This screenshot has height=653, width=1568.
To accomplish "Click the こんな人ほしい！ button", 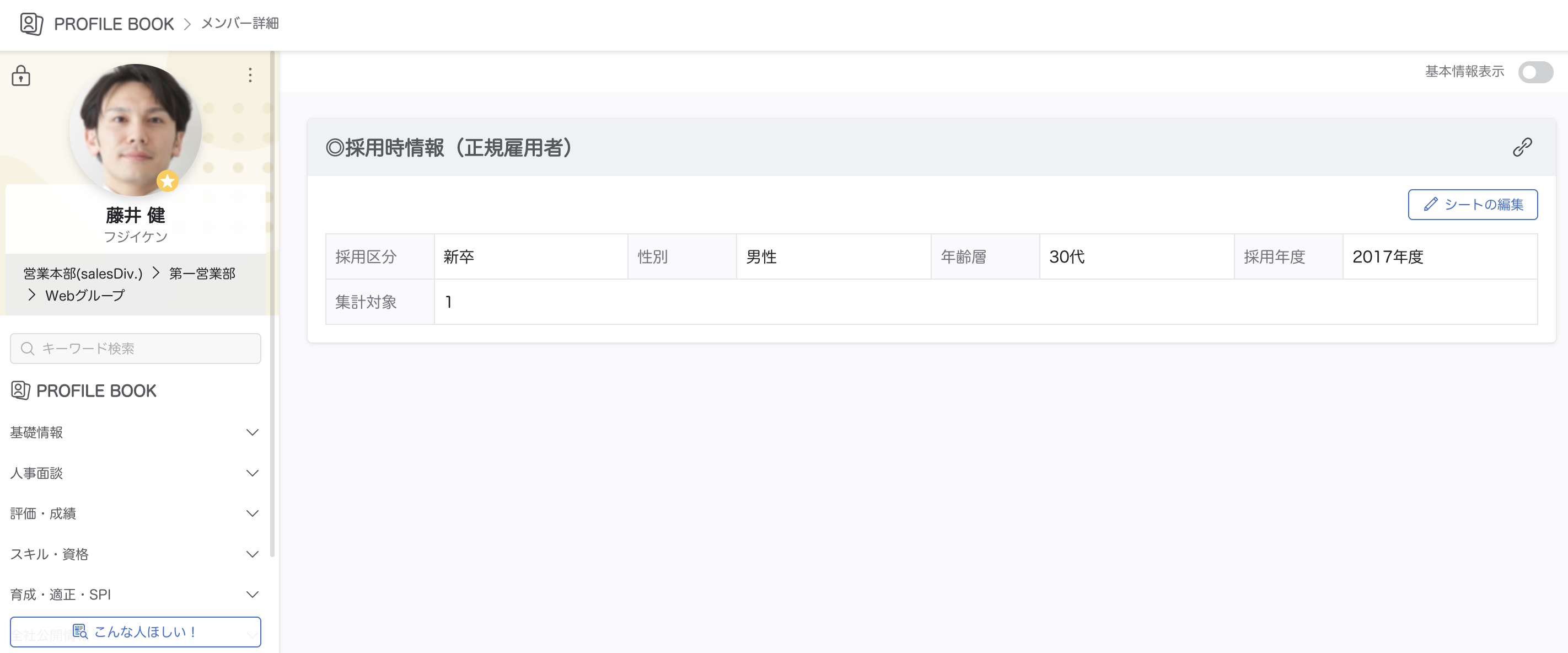I will (135, 631).
